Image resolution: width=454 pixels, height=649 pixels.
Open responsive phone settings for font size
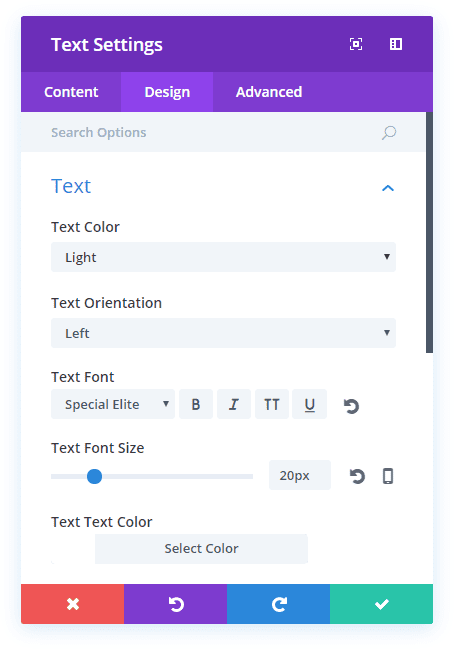(388, 476)
